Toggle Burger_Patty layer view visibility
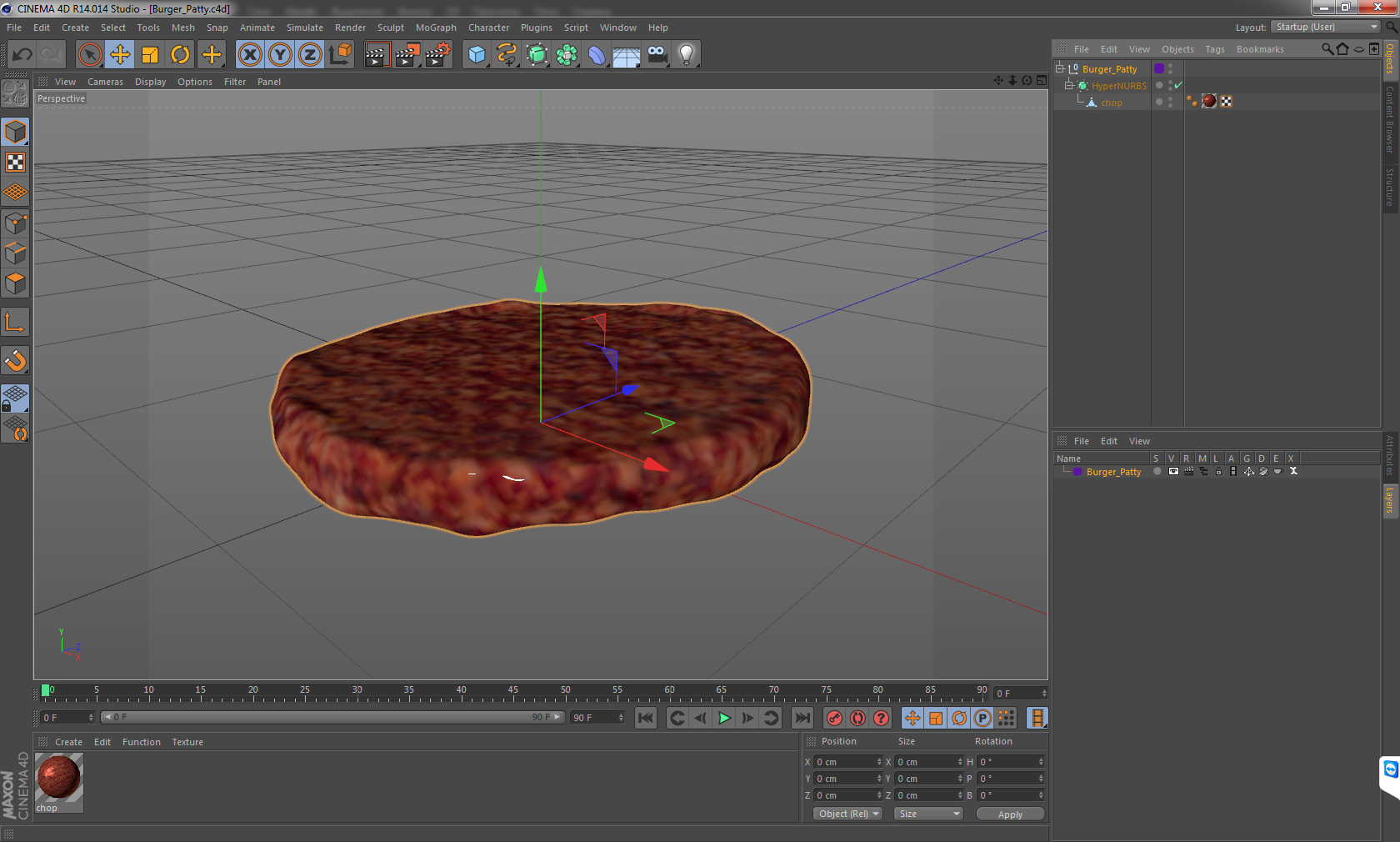 tap(1173, 471)
